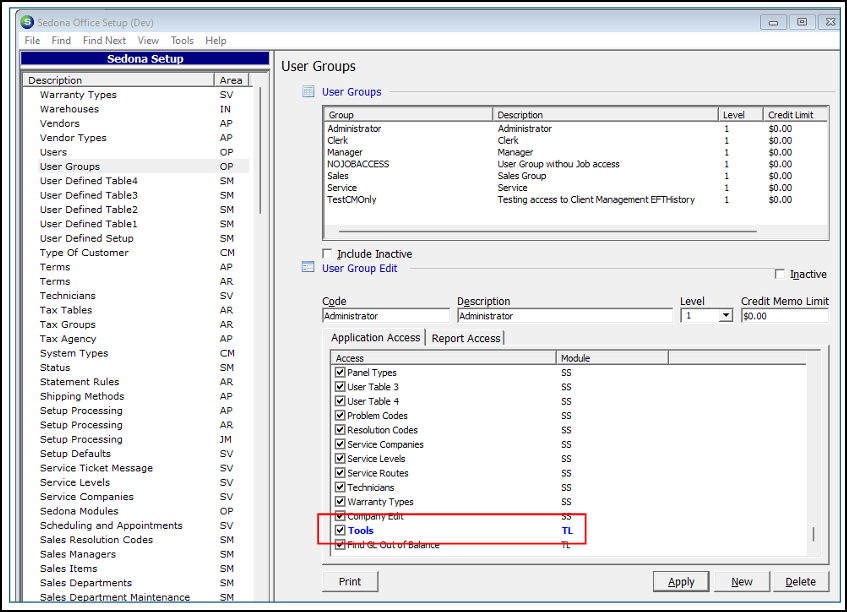Open the Help menu
This screenshot has height=612, width=847.
pyautogui.click(x=216, y=41)
